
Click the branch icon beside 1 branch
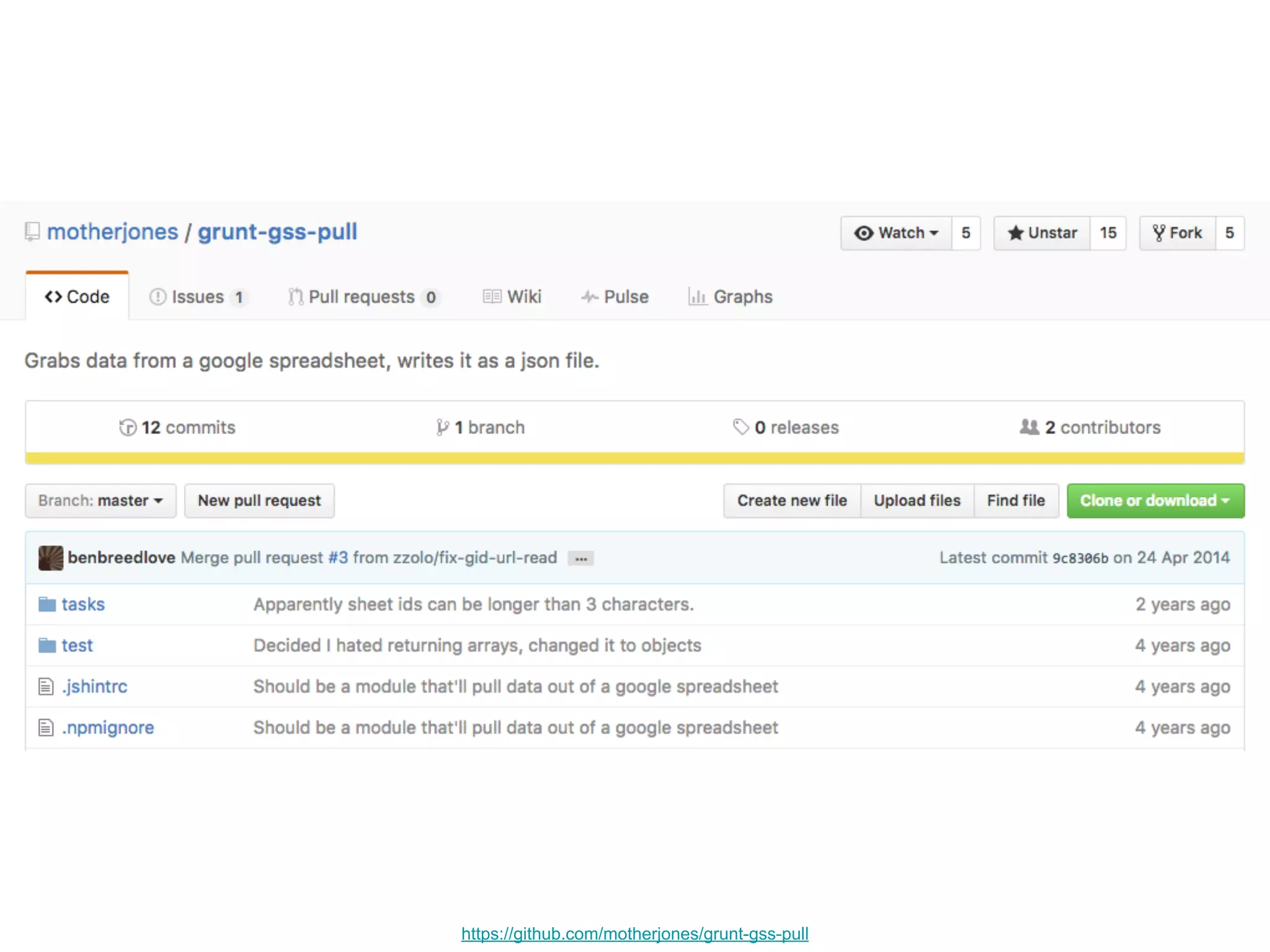[x=442, y=428]
